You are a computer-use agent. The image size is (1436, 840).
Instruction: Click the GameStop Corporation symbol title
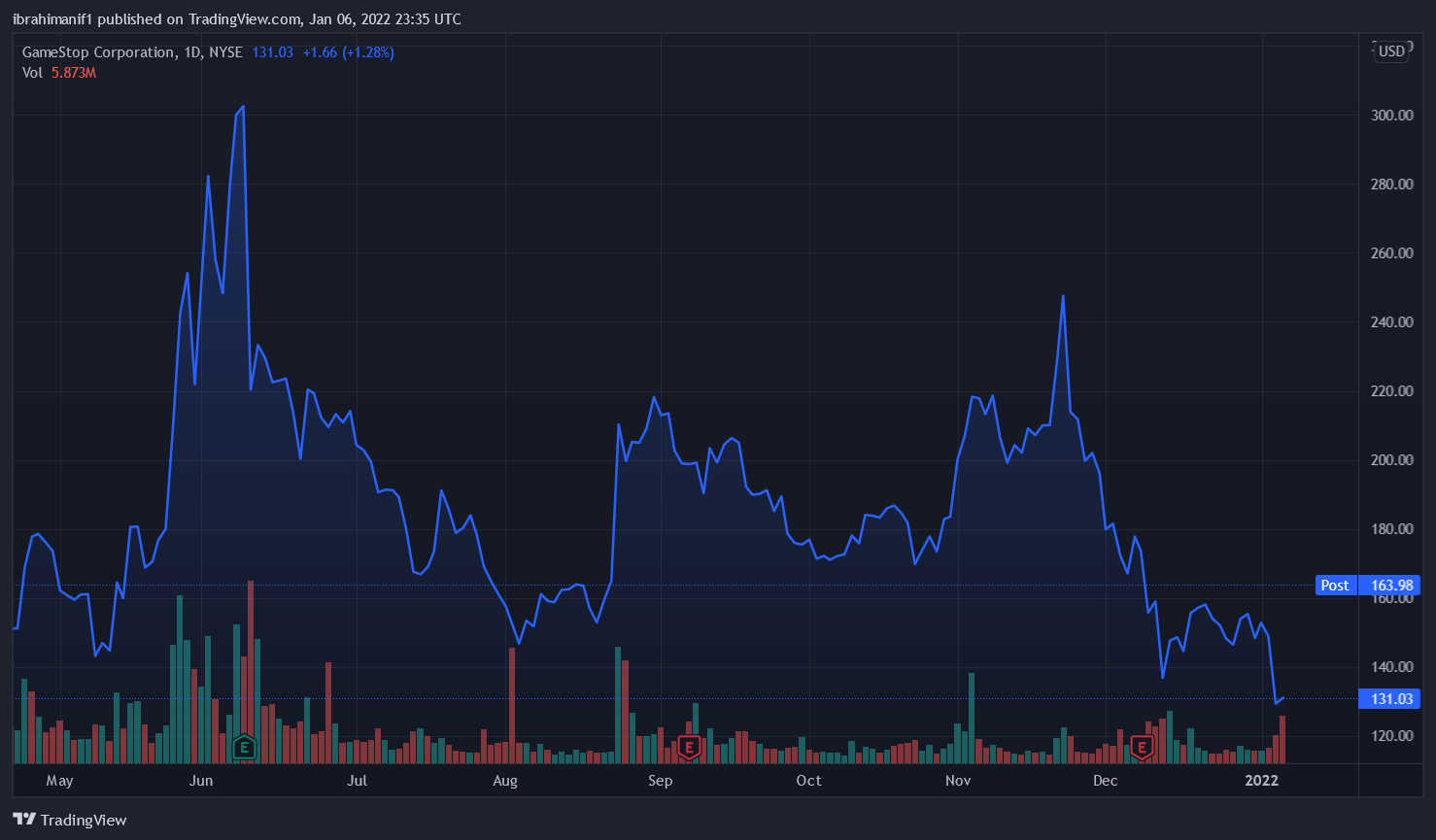(x=98, y=52)
